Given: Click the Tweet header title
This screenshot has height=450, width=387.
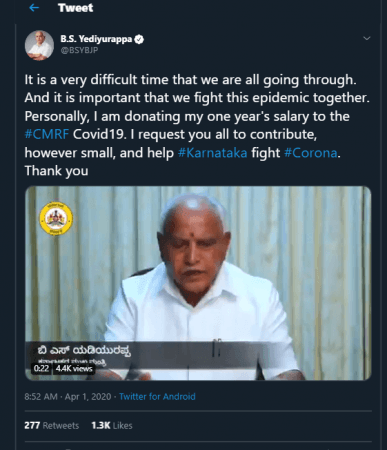Looking at the screenshot, I should (x=75, y=8).
